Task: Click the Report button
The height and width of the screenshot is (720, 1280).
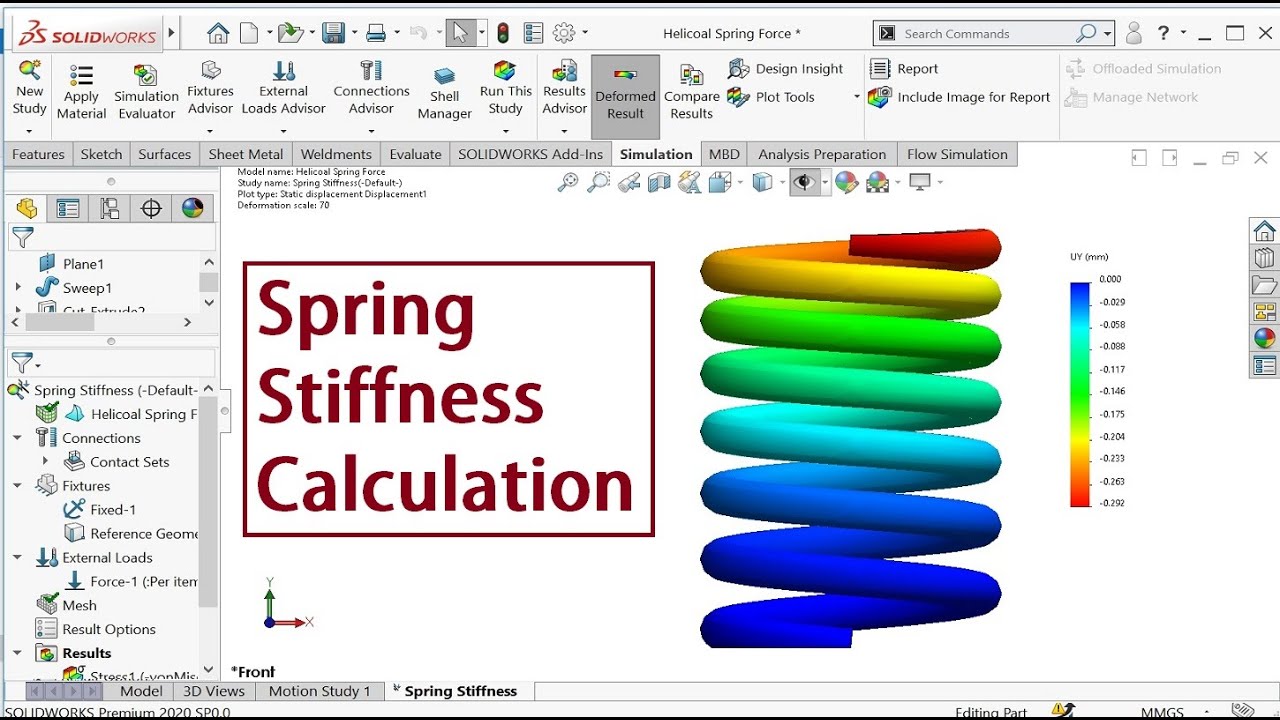Action: [x=904, y=68]
